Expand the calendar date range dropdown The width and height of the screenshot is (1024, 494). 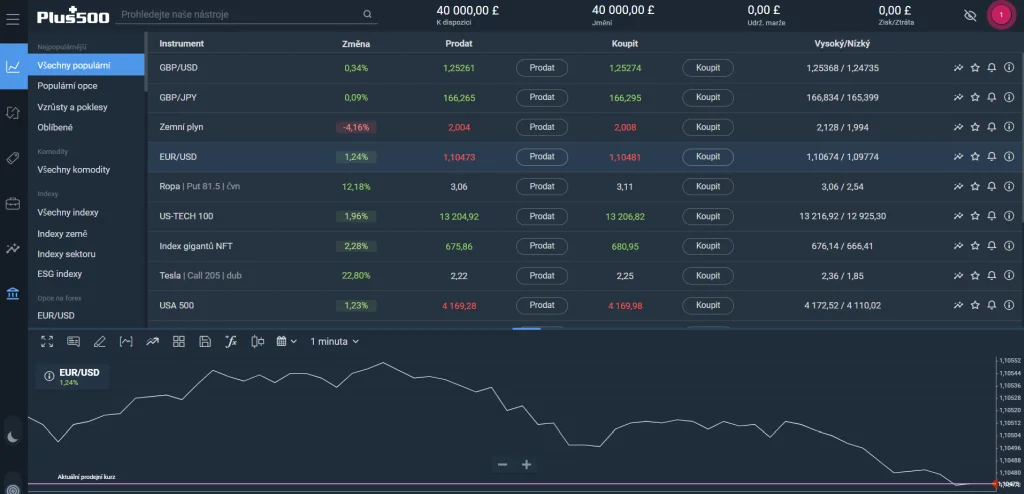tap(286, 341)
